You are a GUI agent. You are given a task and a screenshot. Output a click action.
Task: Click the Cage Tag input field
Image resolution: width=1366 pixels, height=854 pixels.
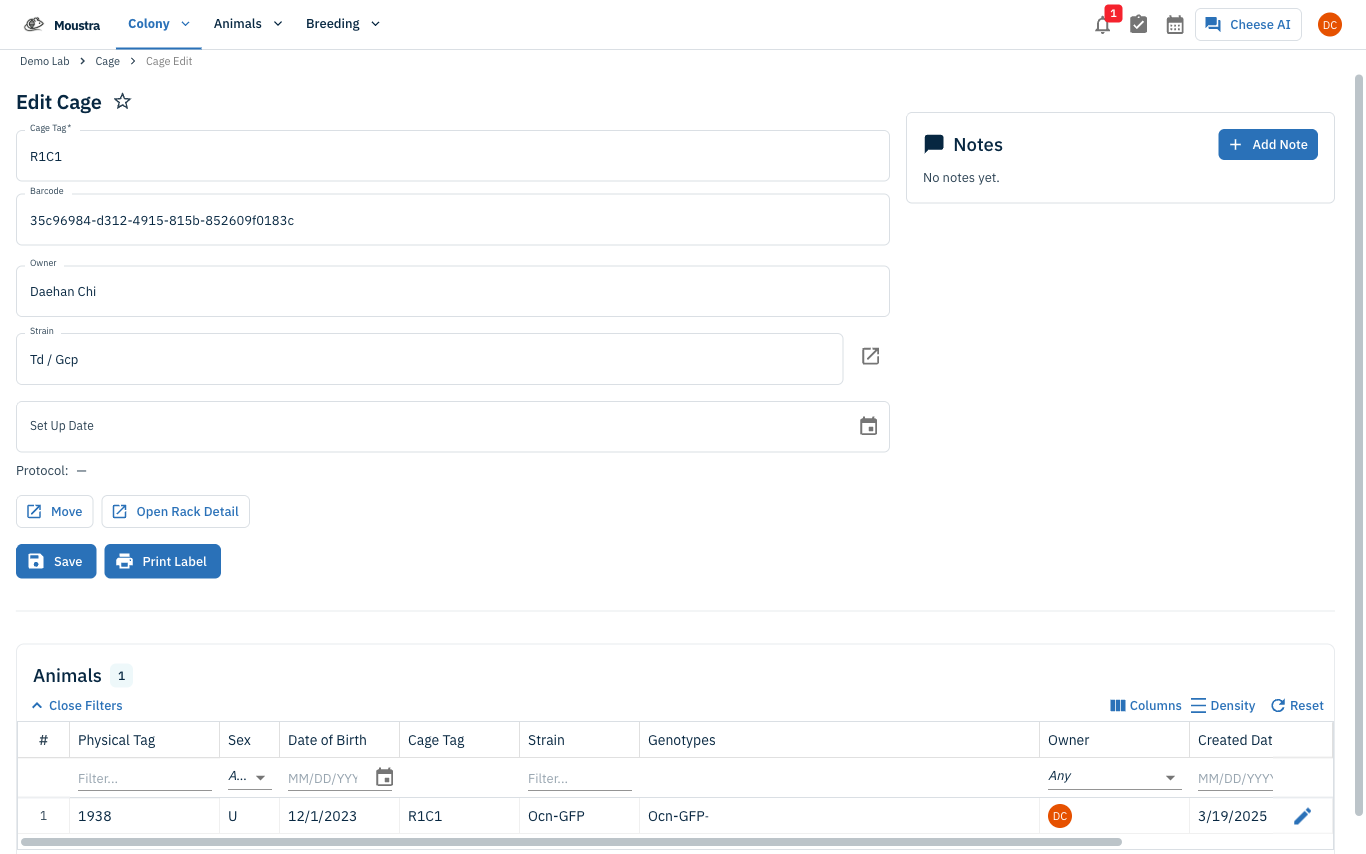pyautogui.click(x=452, y=156)
